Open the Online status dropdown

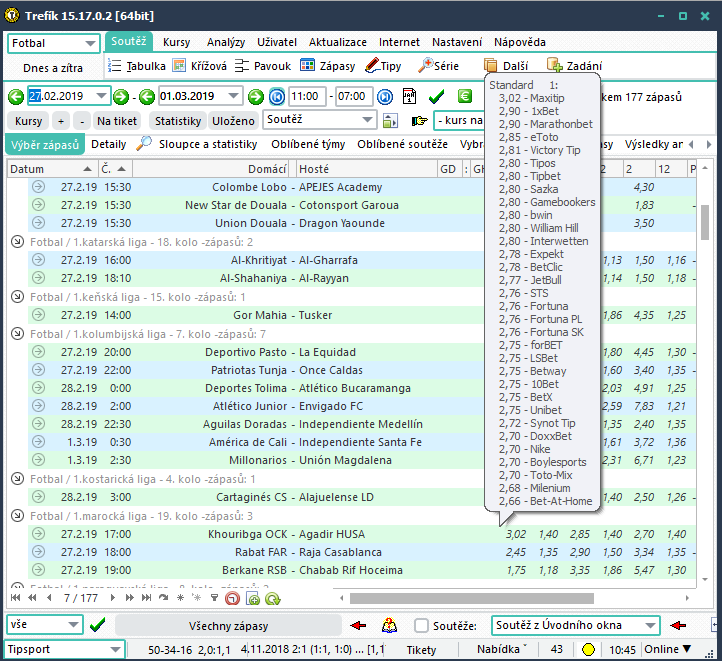pos(668,649)
